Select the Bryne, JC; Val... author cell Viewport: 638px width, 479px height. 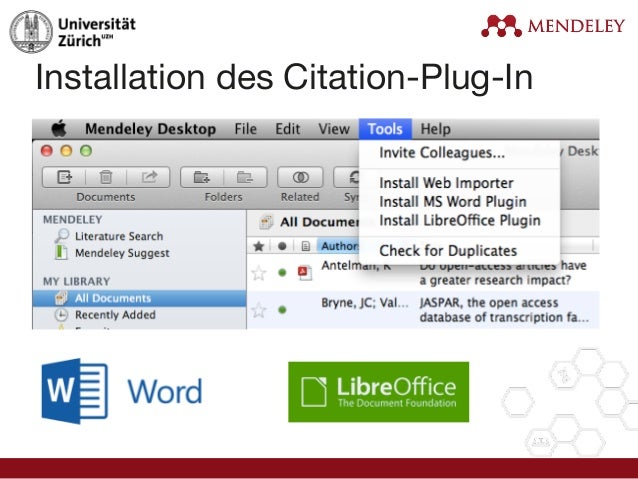coord(365,303)
